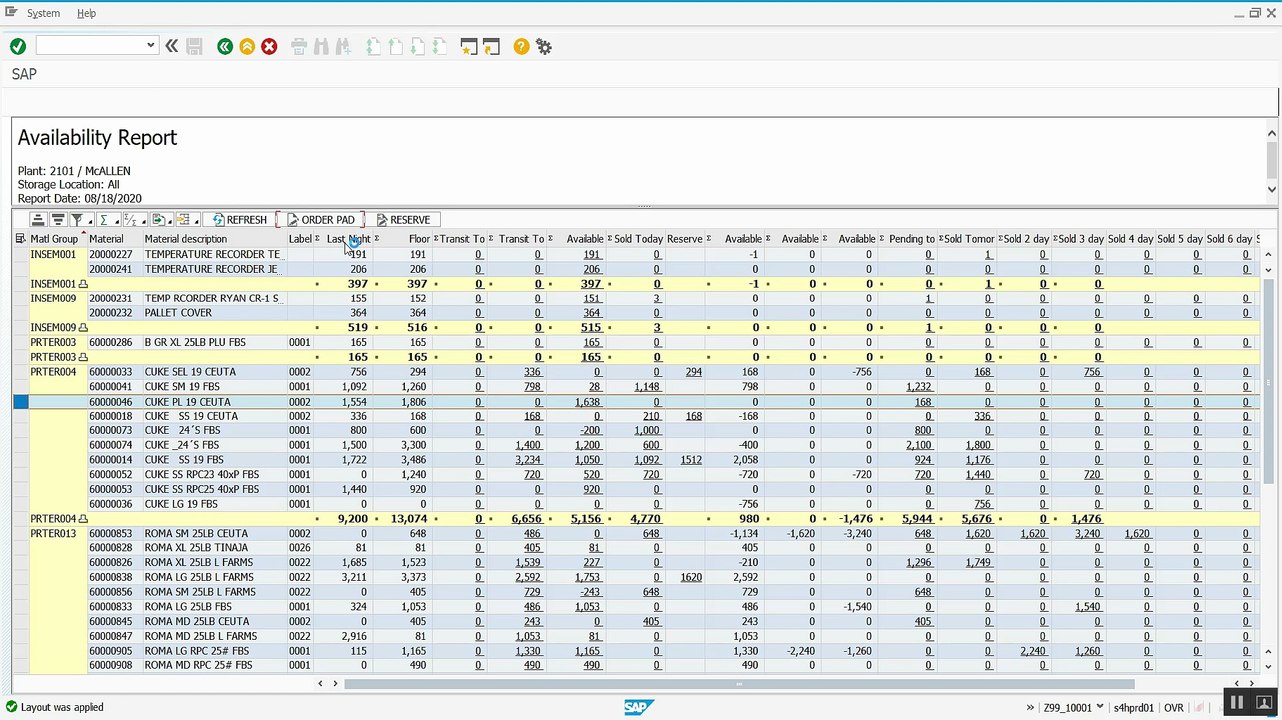Collapse the PRTER004 subtotal group
This screenshot has height=720, width=1282.
[83, 519]
